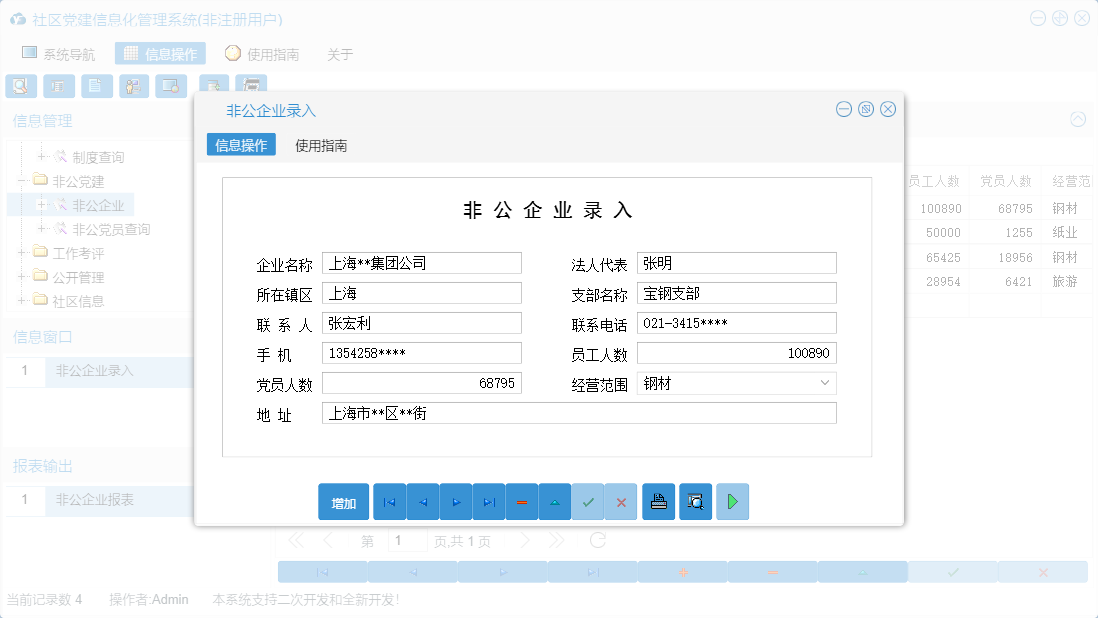This screenshot has width=1098, height=618.
Task: Open print preview with the magnifier-printer icon
Action: (x=695, y=501)
